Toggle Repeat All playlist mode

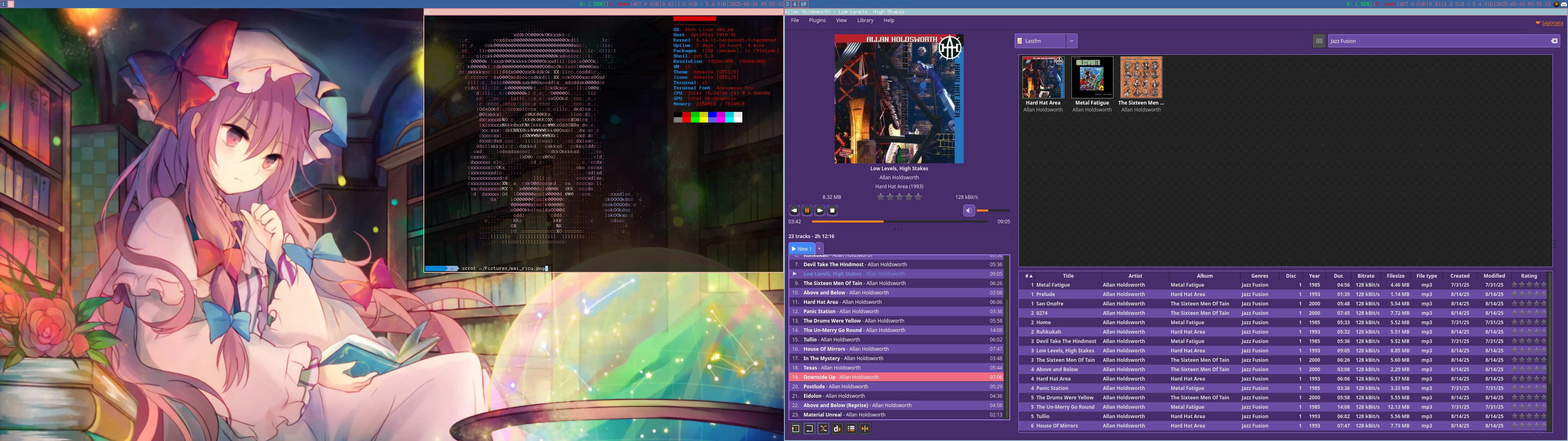coord(809,428)
